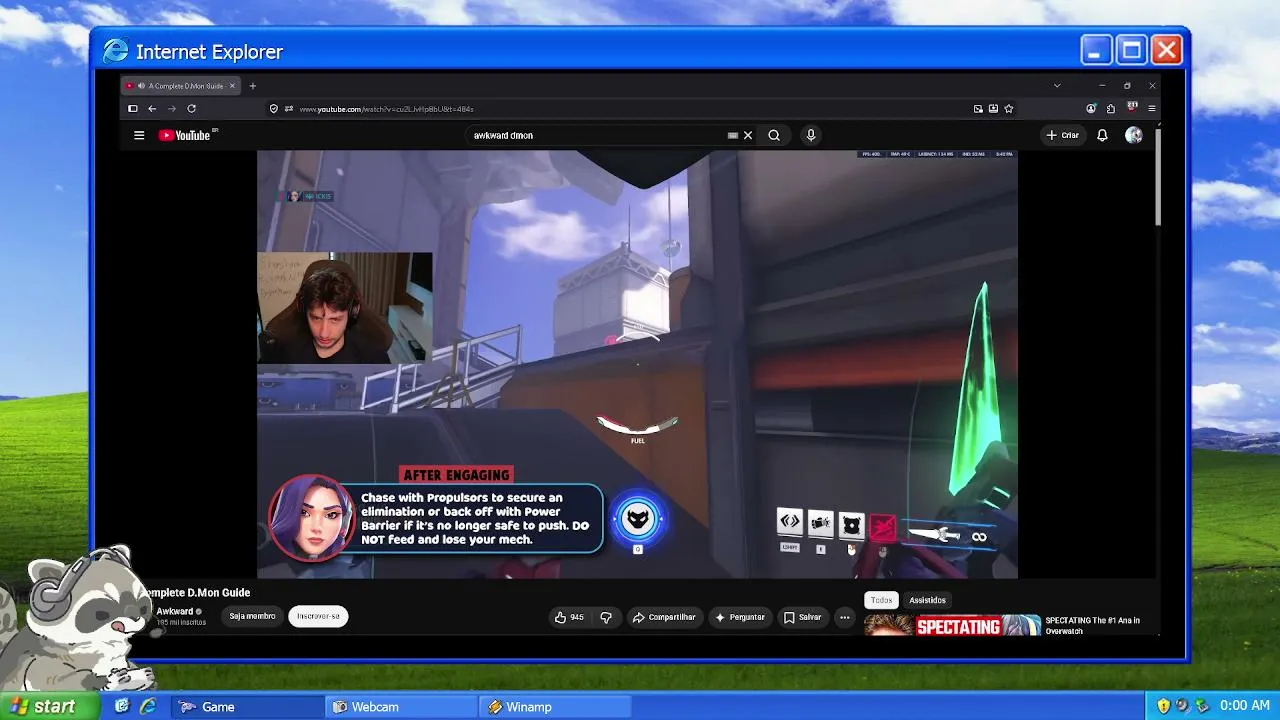
Task: Dislike the video
Action: click(606, 617)
